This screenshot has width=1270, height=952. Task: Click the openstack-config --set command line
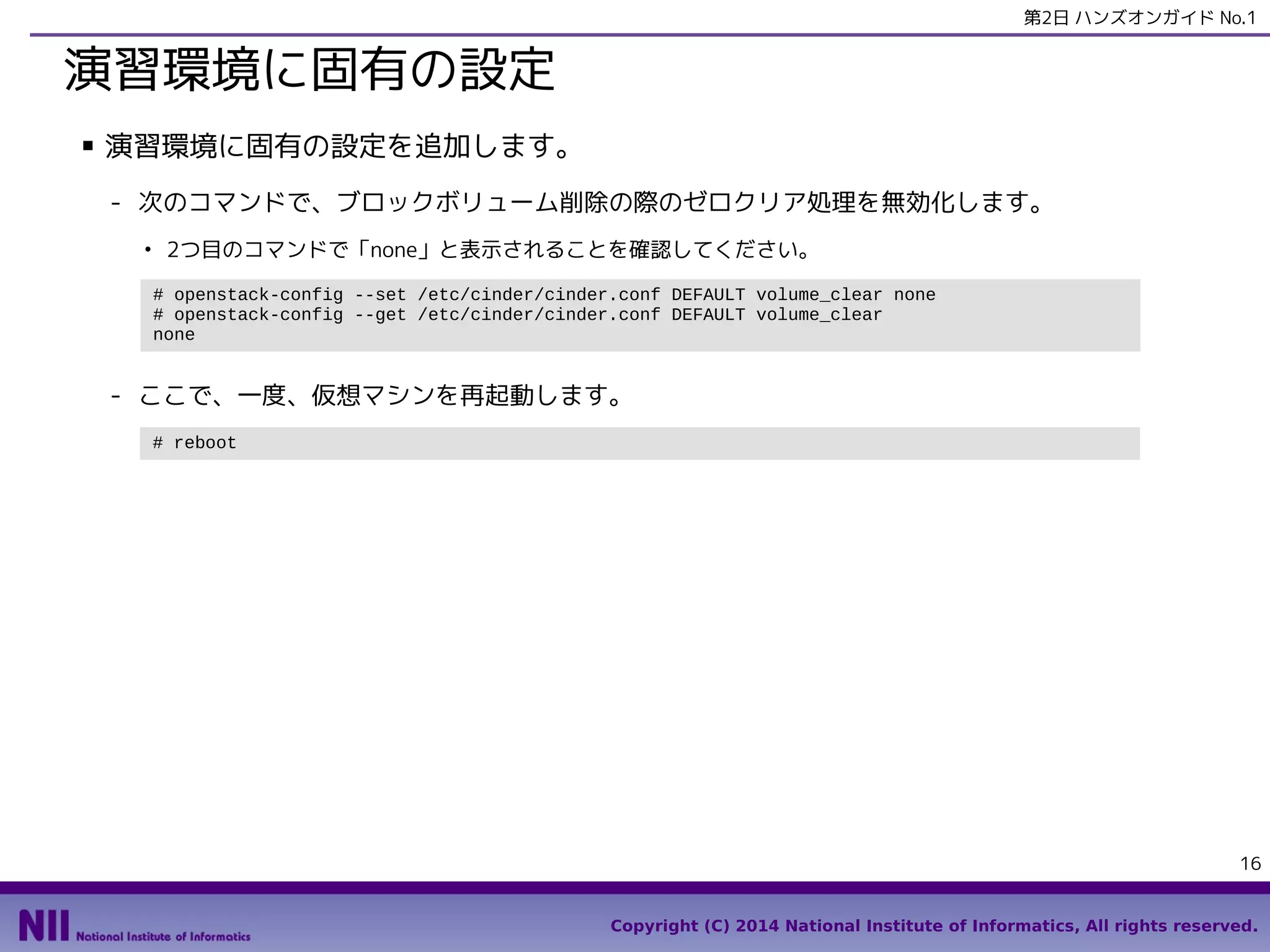(543, 295)
